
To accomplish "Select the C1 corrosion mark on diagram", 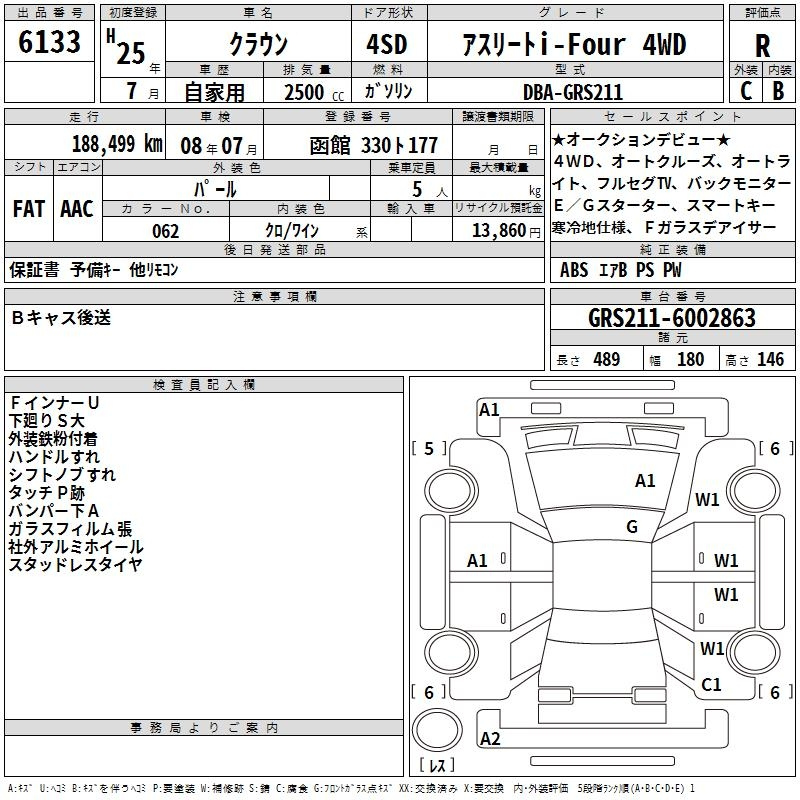I will [x=711, y=684].
